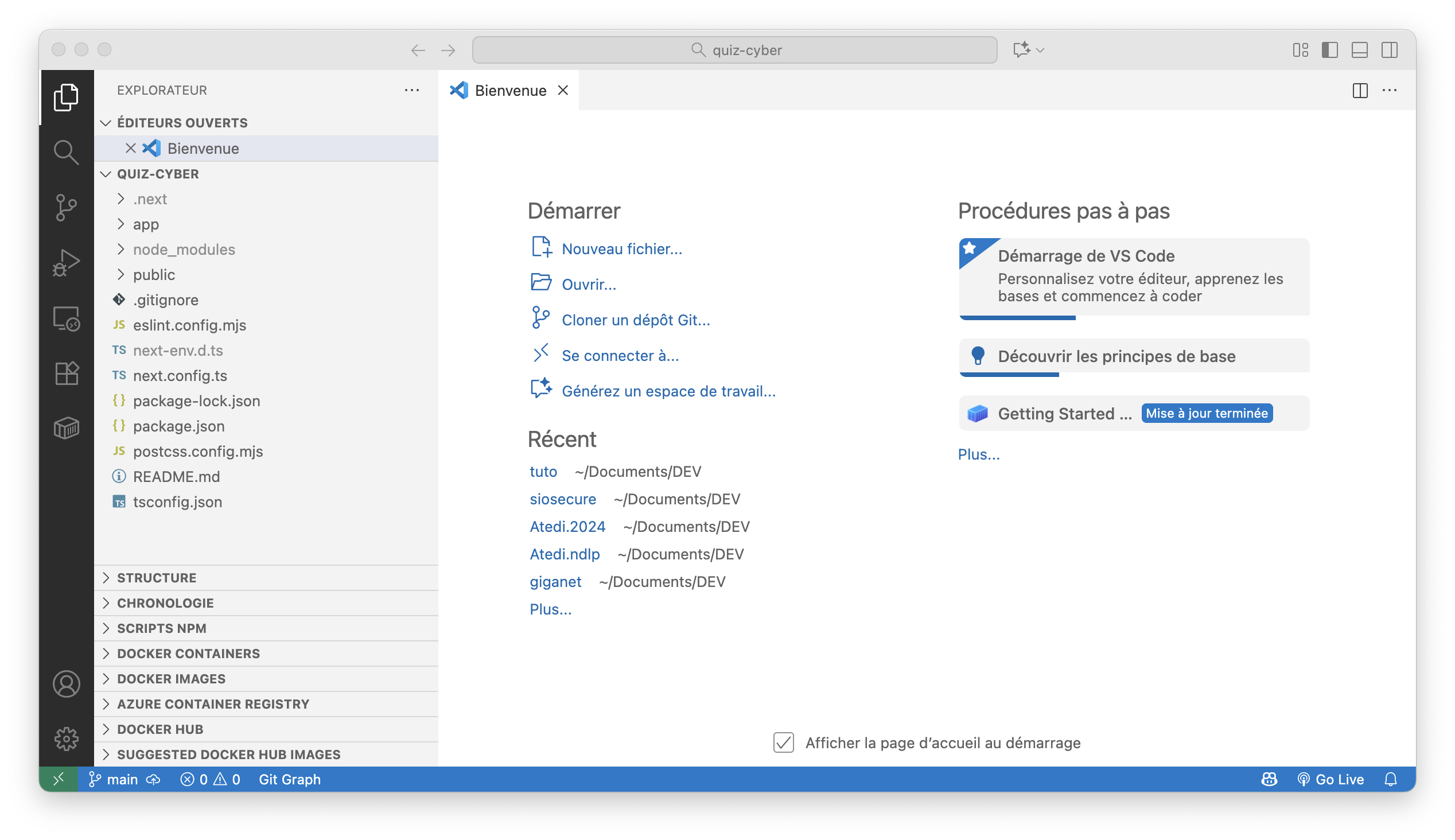
Task: Click the 'Cloner un dépôt Git...' link
Action: click(x=636, y=320)
